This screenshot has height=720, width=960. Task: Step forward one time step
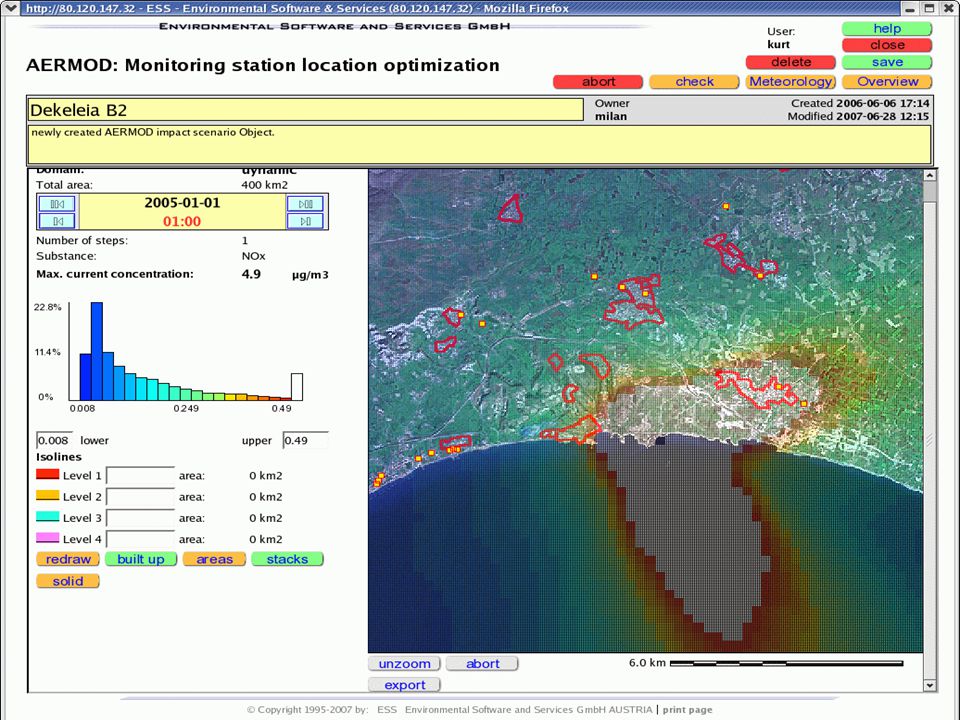point(305,220)
